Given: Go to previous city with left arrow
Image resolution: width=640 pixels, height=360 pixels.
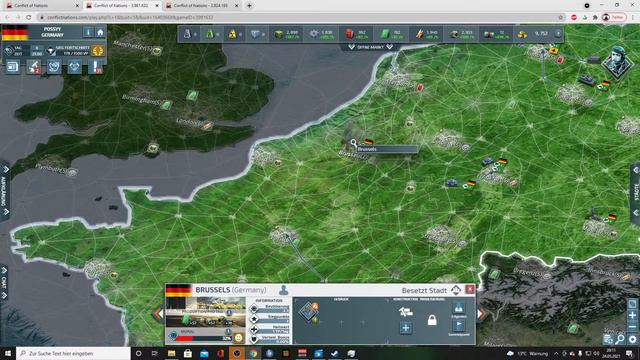Looking at the screenshot, I should point(158,314).
